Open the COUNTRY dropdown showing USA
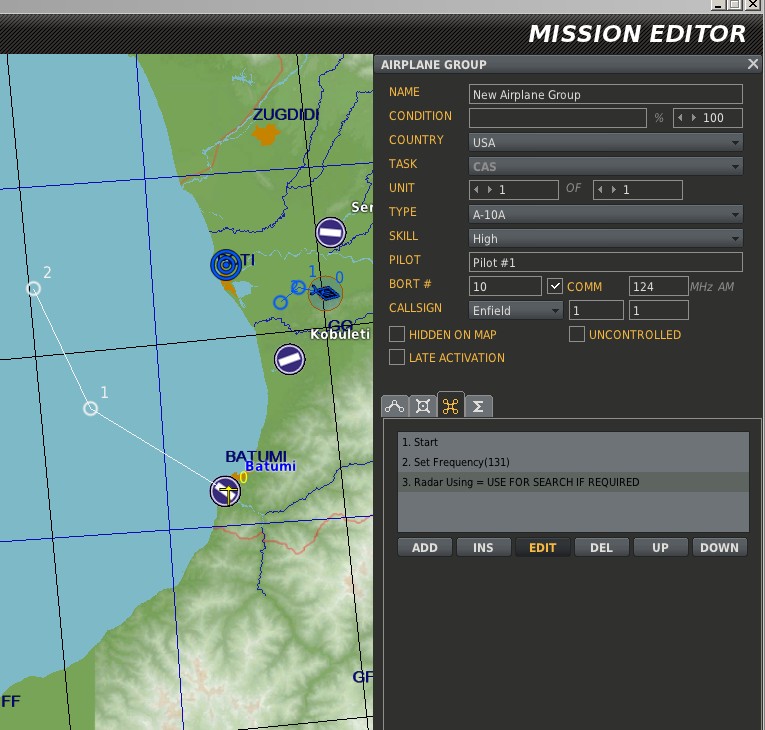This screenshot has height=730, width=765. [x=605, y=142]
